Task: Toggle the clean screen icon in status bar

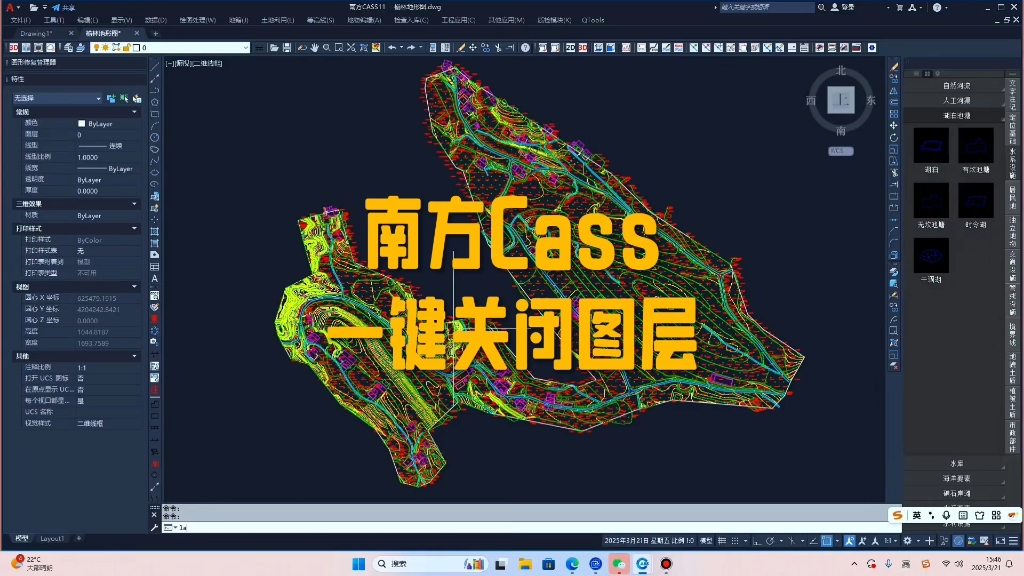Action: [x=1000, y=541]
